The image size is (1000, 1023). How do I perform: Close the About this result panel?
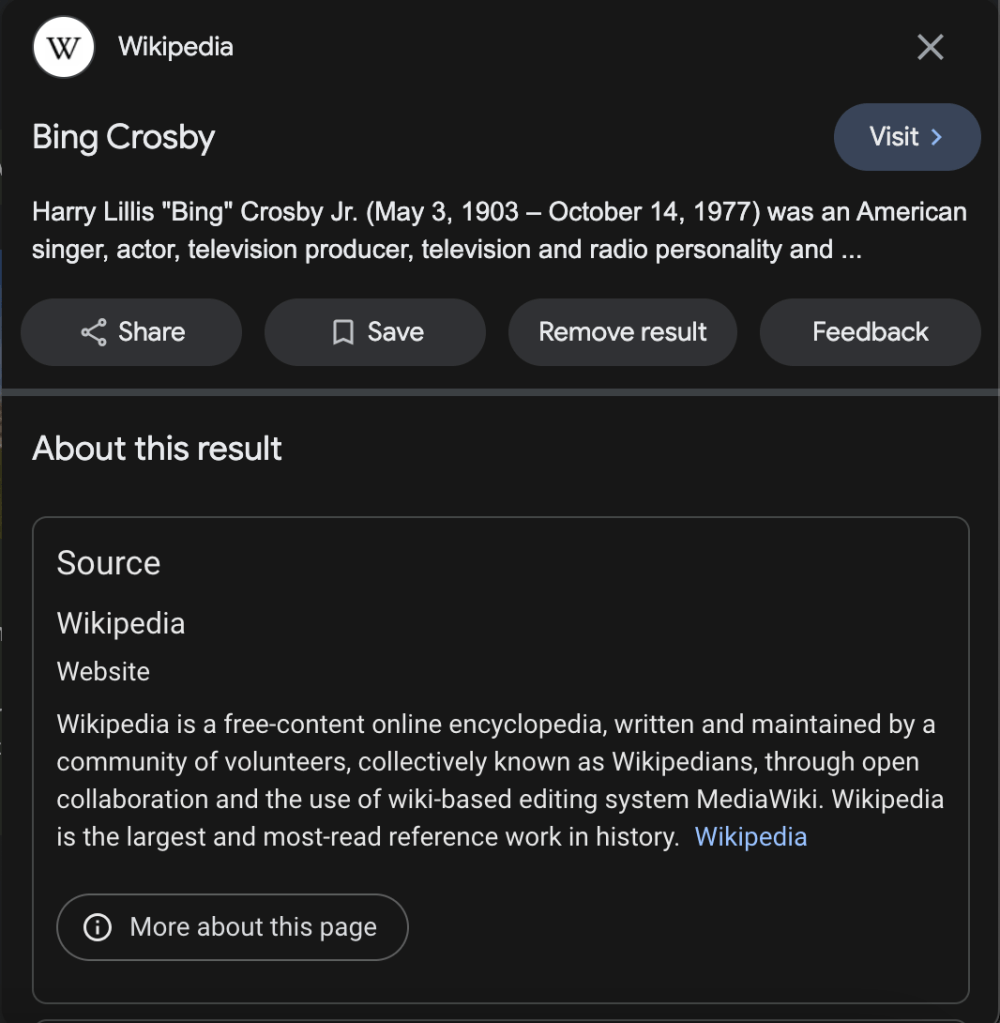pyautogui.click(x=930, y=47)
